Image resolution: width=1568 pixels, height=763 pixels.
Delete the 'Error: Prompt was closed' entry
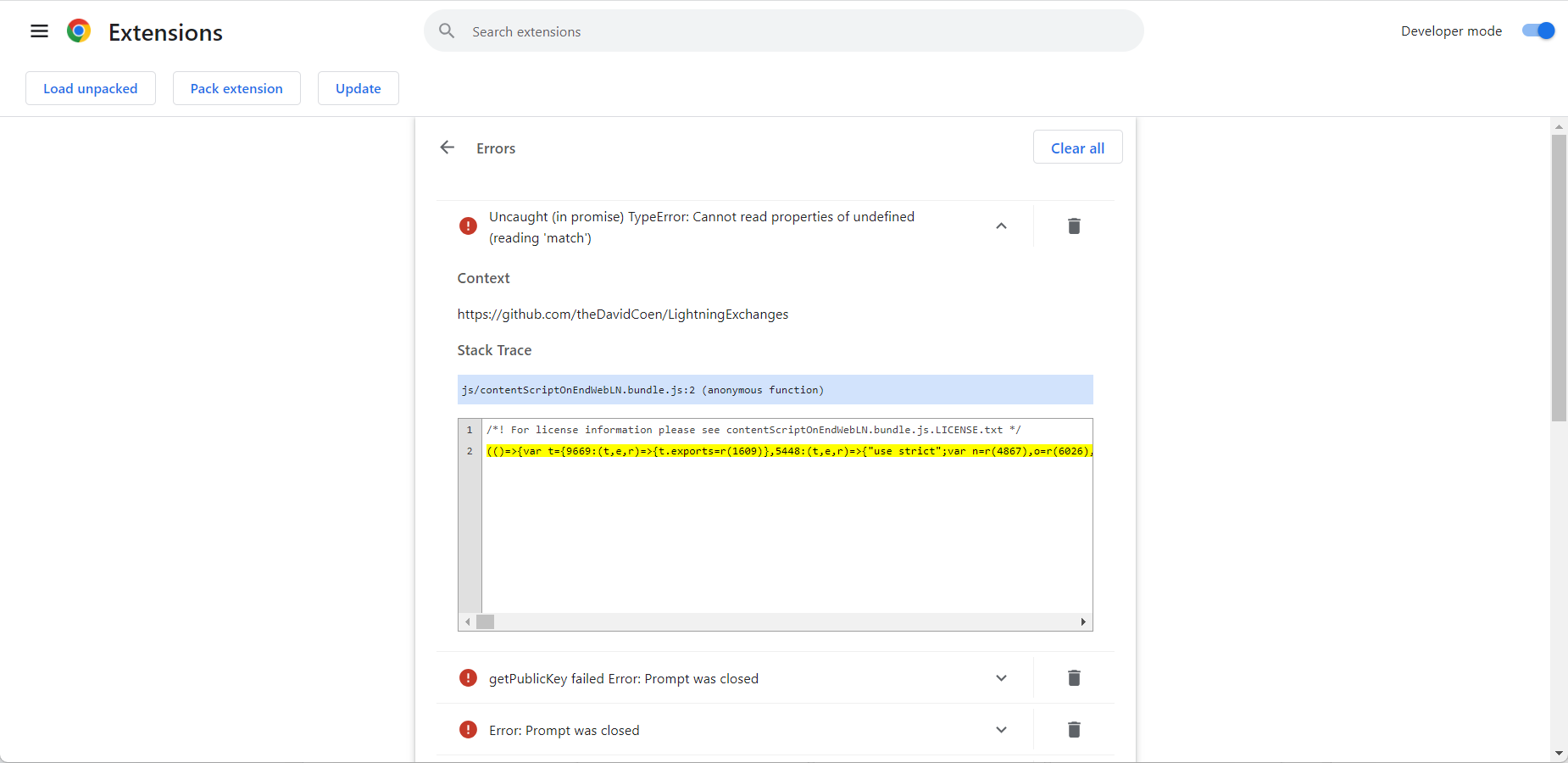pos(1074,729)
